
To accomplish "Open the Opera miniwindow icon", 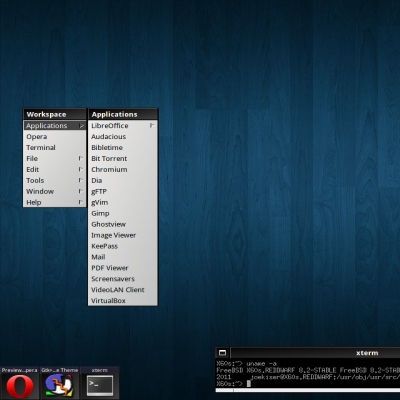I will click(x=20, y=383).
